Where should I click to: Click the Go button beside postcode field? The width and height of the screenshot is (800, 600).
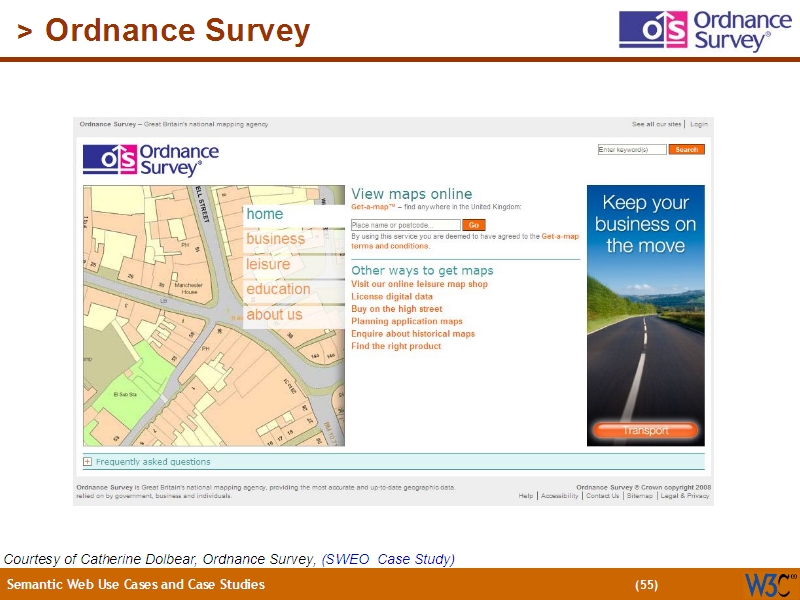pos(473,226)
